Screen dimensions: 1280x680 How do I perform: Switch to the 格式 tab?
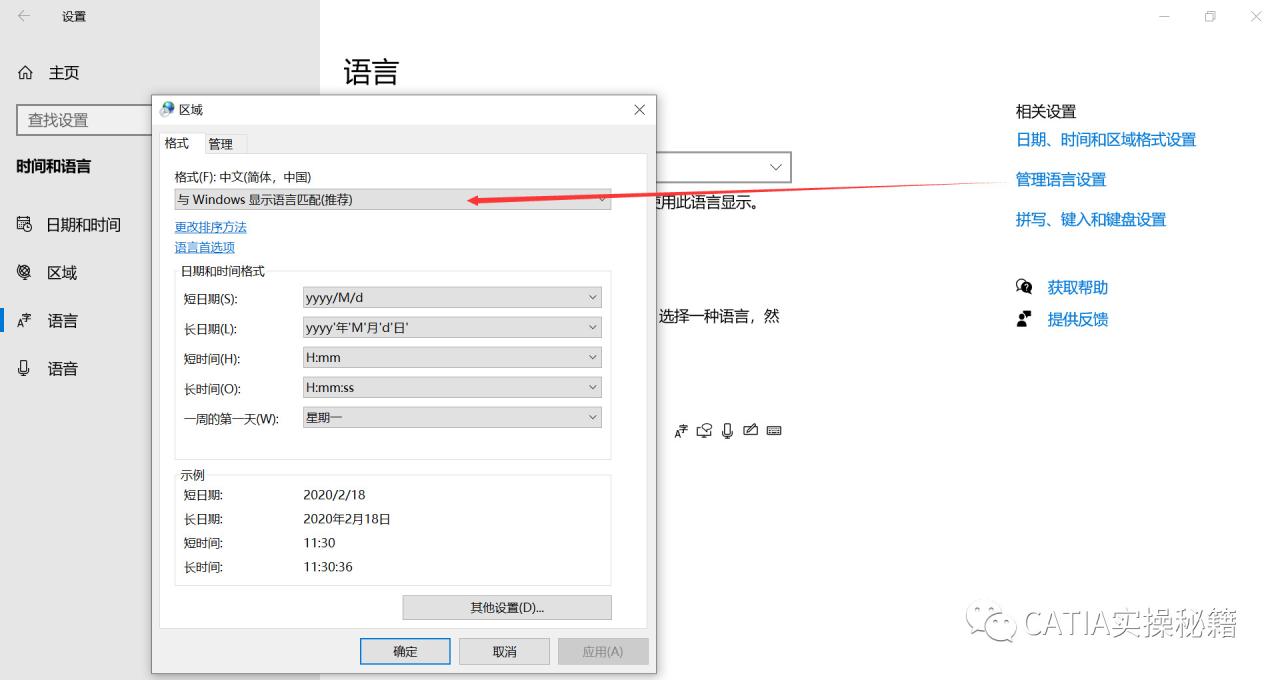point(179,143)
